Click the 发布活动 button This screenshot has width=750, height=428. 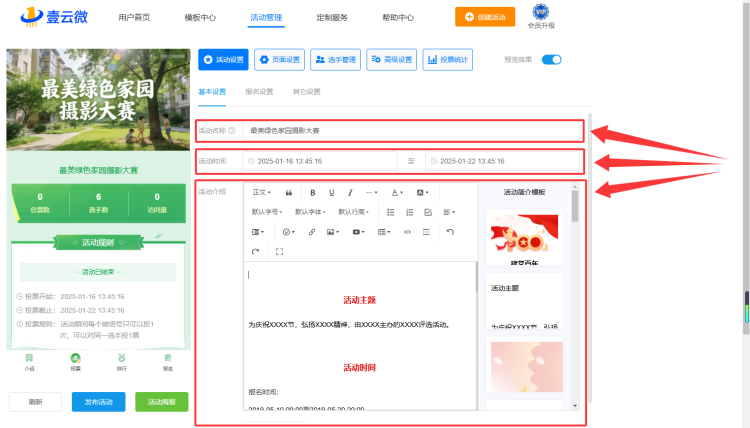coord(99,402)
